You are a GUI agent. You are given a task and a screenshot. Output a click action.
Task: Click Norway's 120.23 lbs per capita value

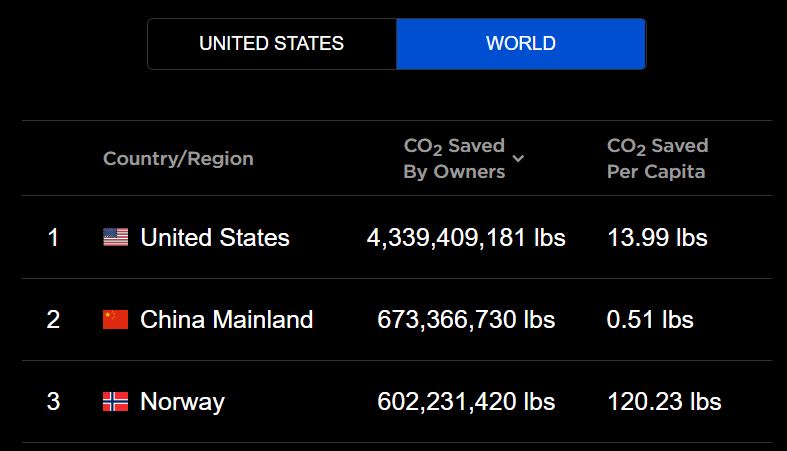664,401
